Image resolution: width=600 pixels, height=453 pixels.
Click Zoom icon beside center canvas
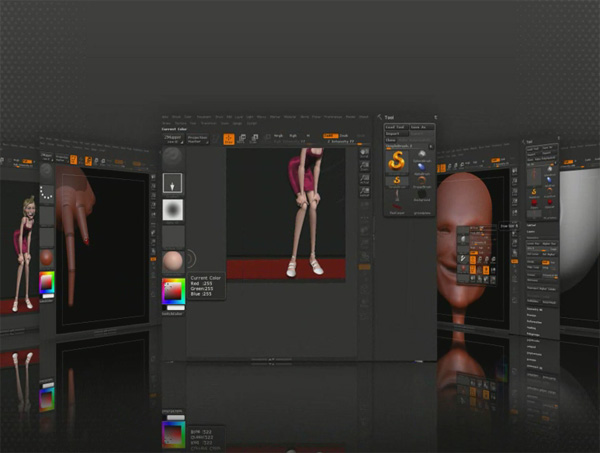(364, 166)
